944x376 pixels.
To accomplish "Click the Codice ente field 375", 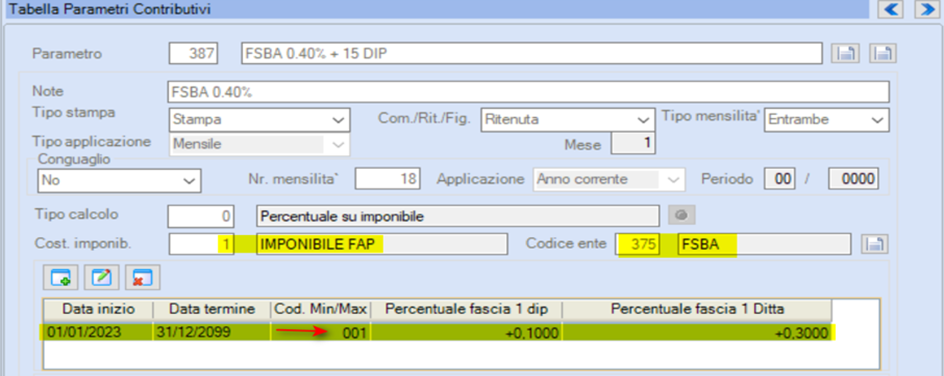I will point(639,244).
